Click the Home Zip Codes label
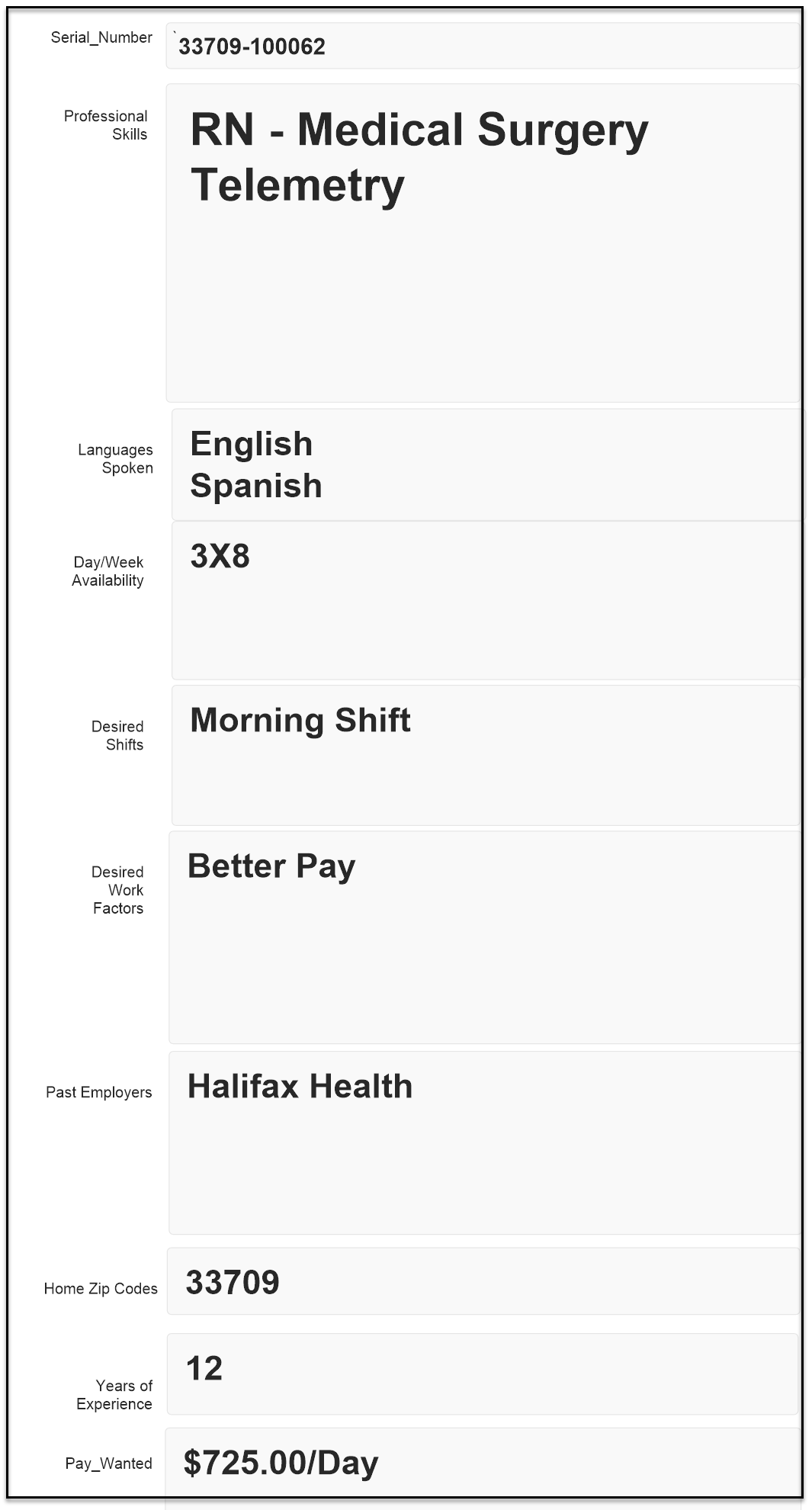This screenshot has width=812, height=1510. [101, 1288]
